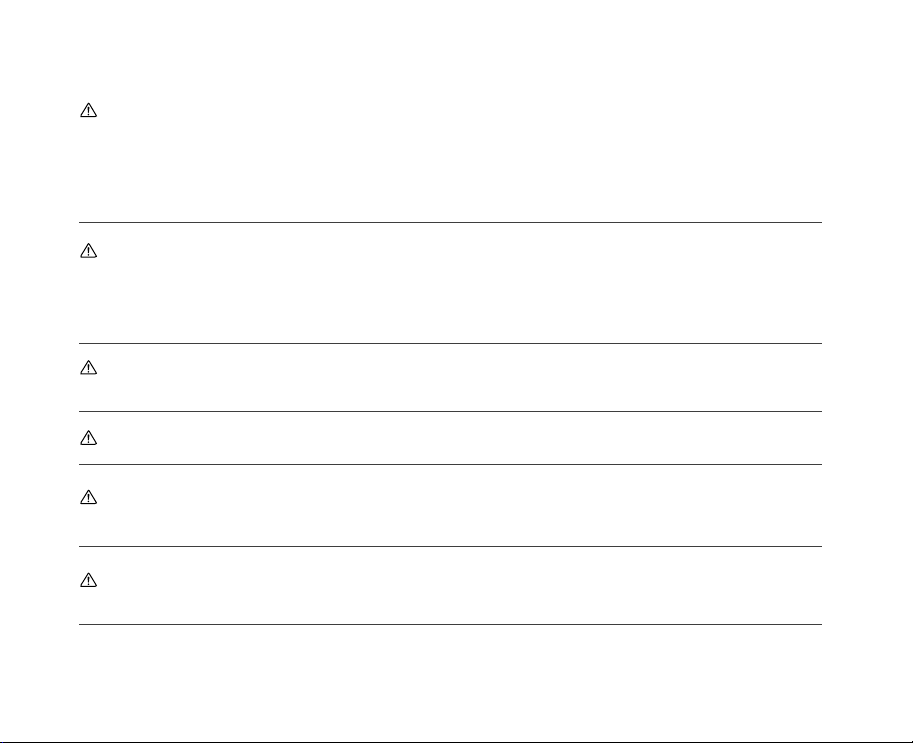Click blank text area beside the second warning icon
913x743 pixels.
pos(450,283)
